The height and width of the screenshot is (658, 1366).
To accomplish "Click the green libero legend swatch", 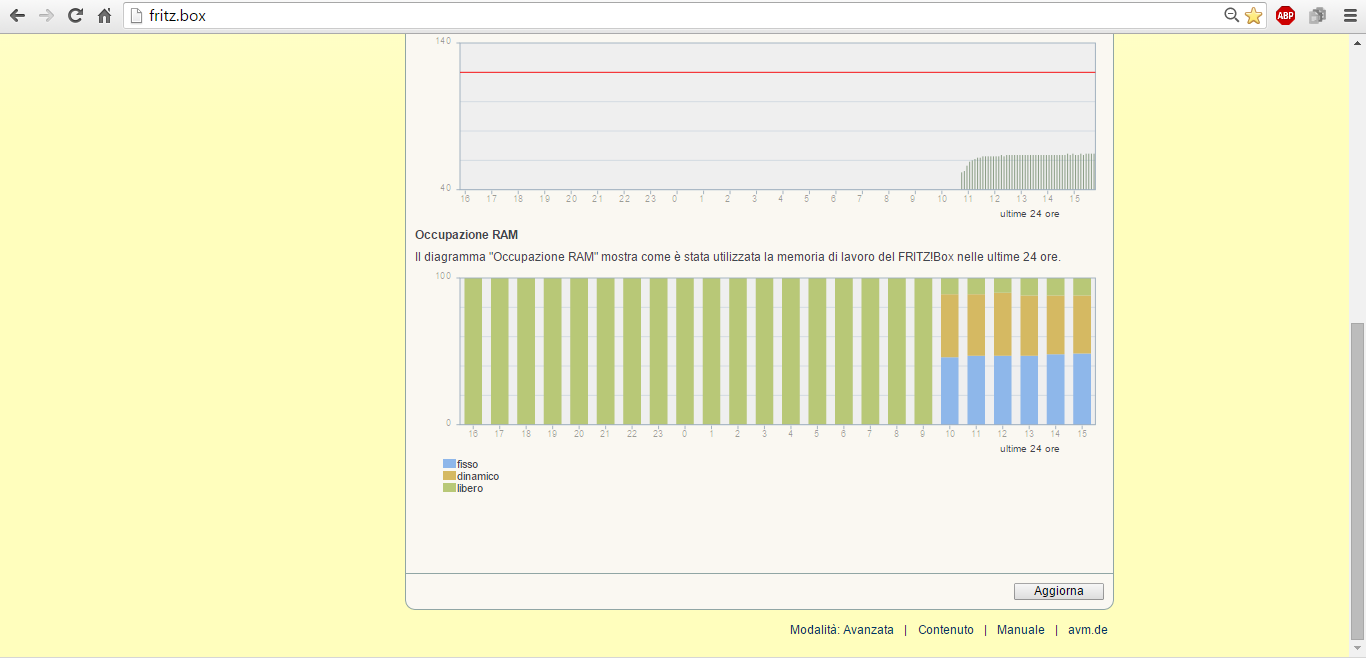I will click(449, 488).
